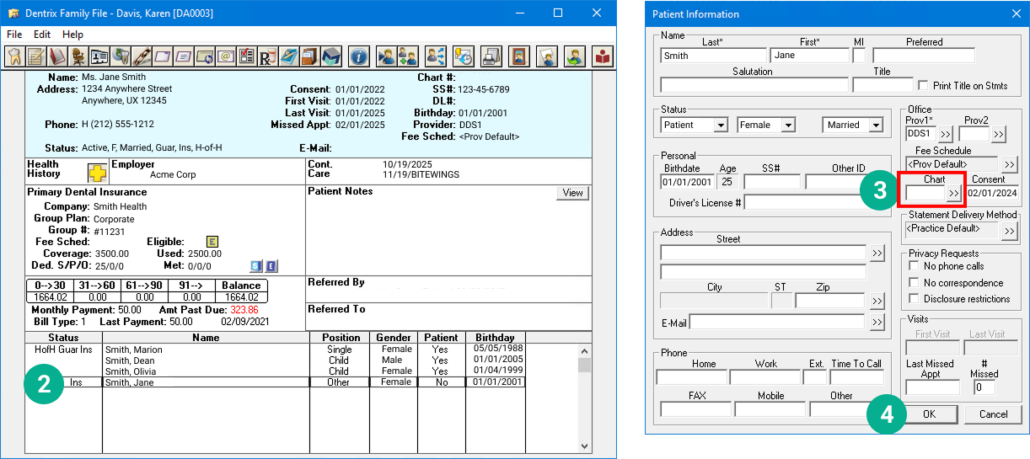Viewport: 1030px width, 459px height.
Task: Expand the Female gender dropdown
Action: (x=788, y=126)
